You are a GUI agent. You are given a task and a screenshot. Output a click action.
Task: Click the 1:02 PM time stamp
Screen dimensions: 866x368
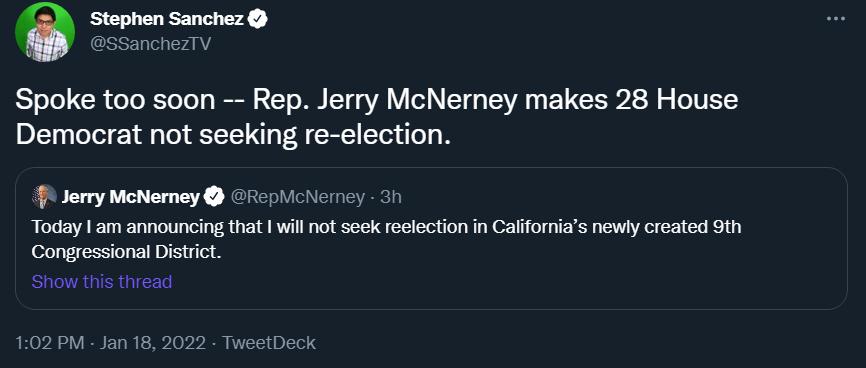point(50,343)
